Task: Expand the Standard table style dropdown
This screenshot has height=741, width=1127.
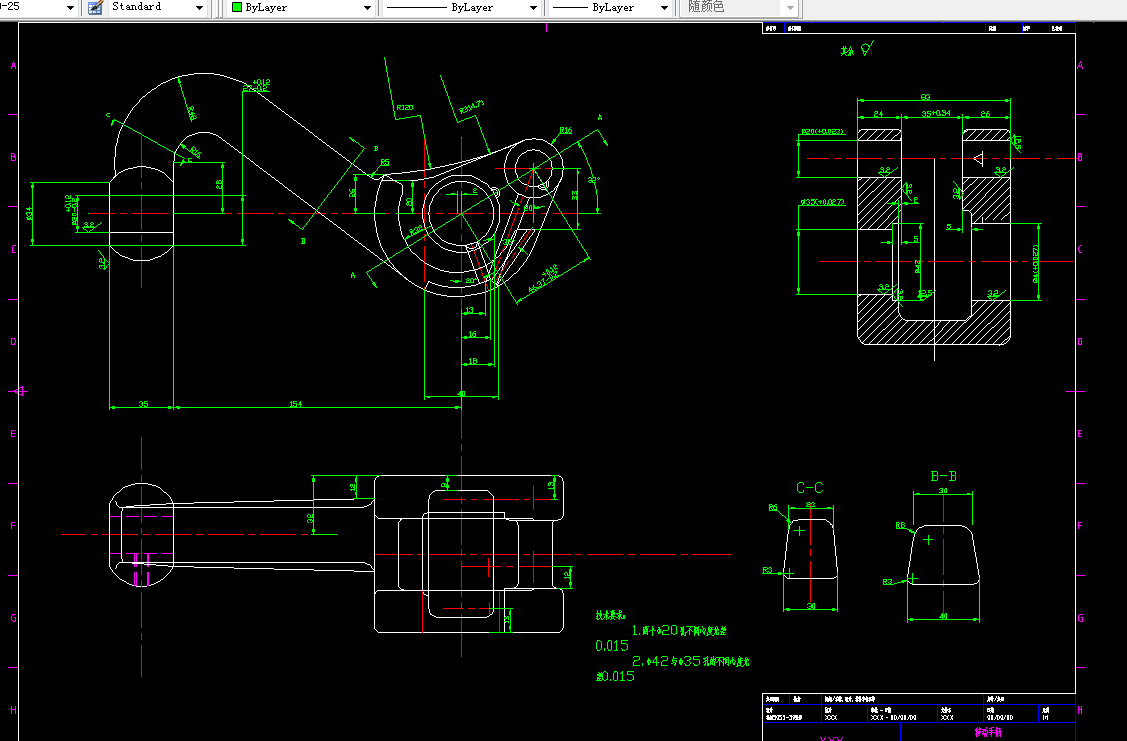Action: pyautogui.click(x=199, y=8)
